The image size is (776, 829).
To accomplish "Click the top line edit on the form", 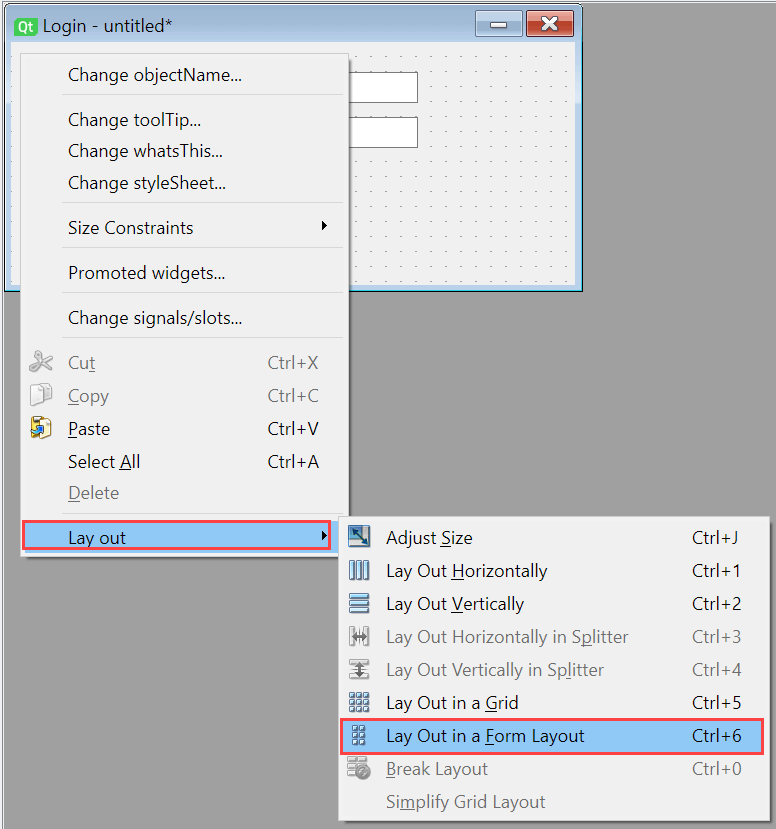I will point(390,87).
